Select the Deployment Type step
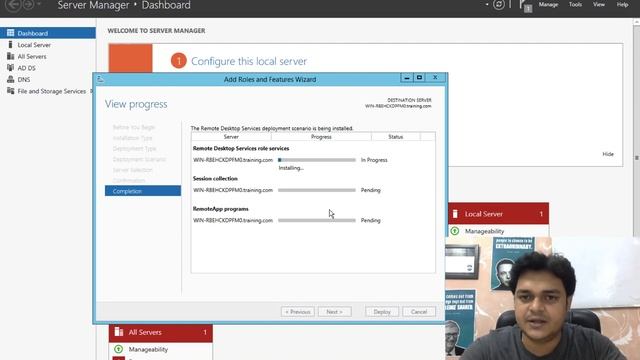Viewport: 640px width, 360px height. (x=135, y=149)
